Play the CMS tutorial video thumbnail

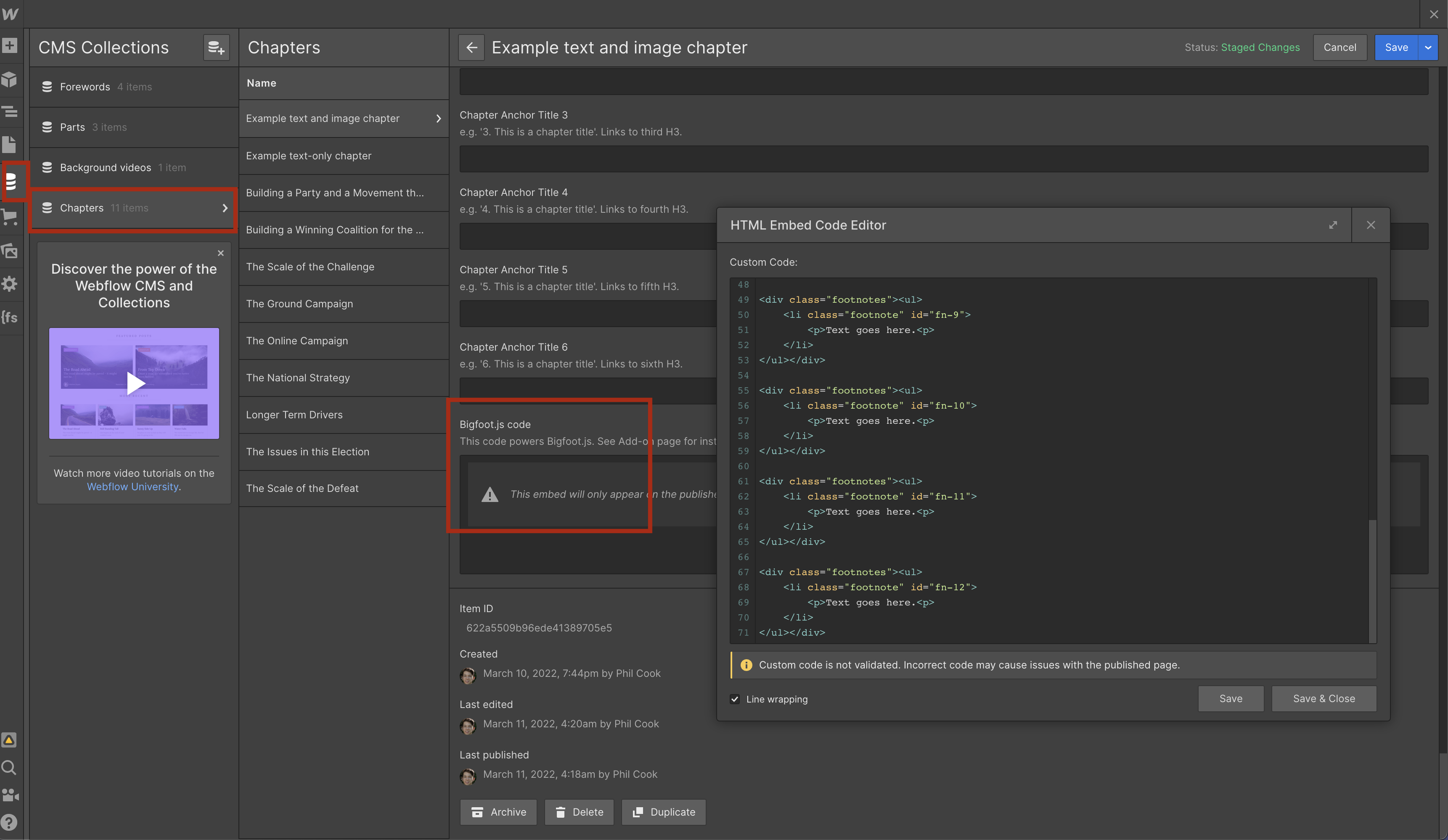pyautogui.click(x=135, y=383)
